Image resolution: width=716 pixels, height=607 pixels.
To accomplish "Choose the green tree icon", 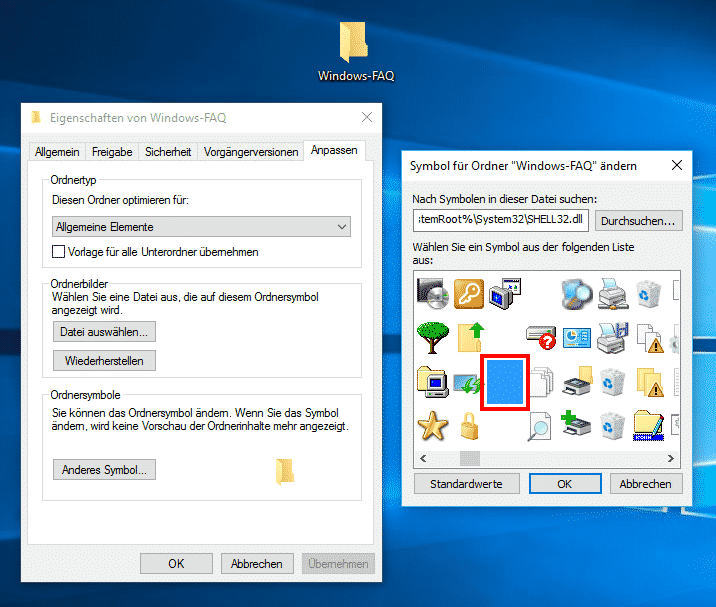I will [x=432, y=338].
